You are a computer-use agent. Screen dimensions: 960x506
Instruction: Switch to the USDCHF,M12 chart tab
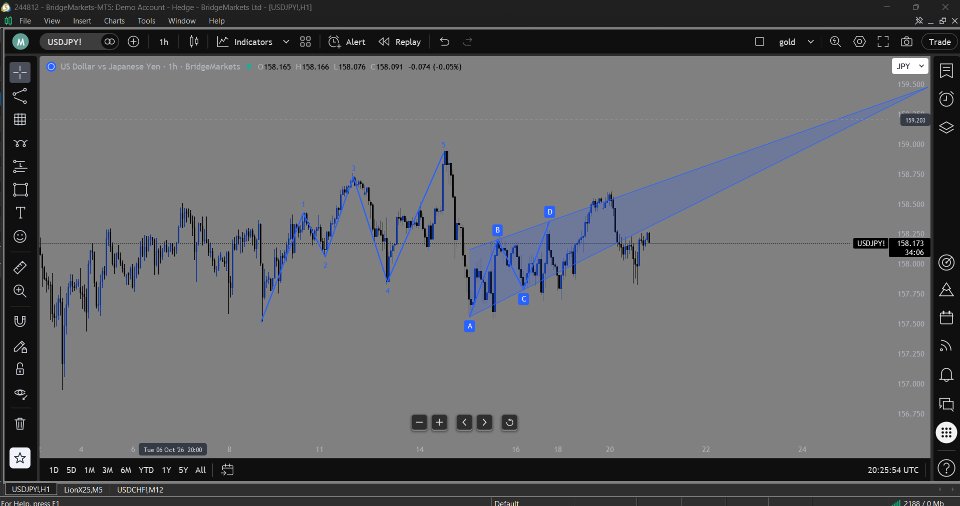(x=140, y=489)
